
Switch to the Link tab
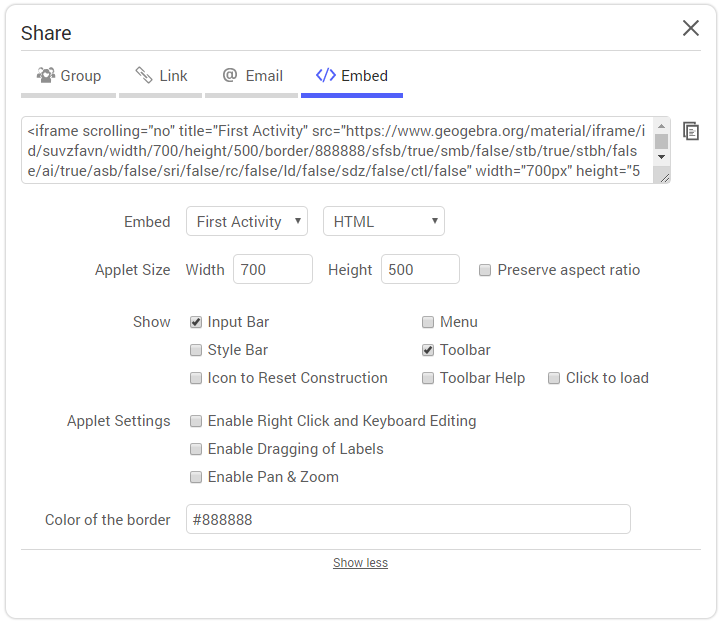pyautogui.click(x=161, y=76)
